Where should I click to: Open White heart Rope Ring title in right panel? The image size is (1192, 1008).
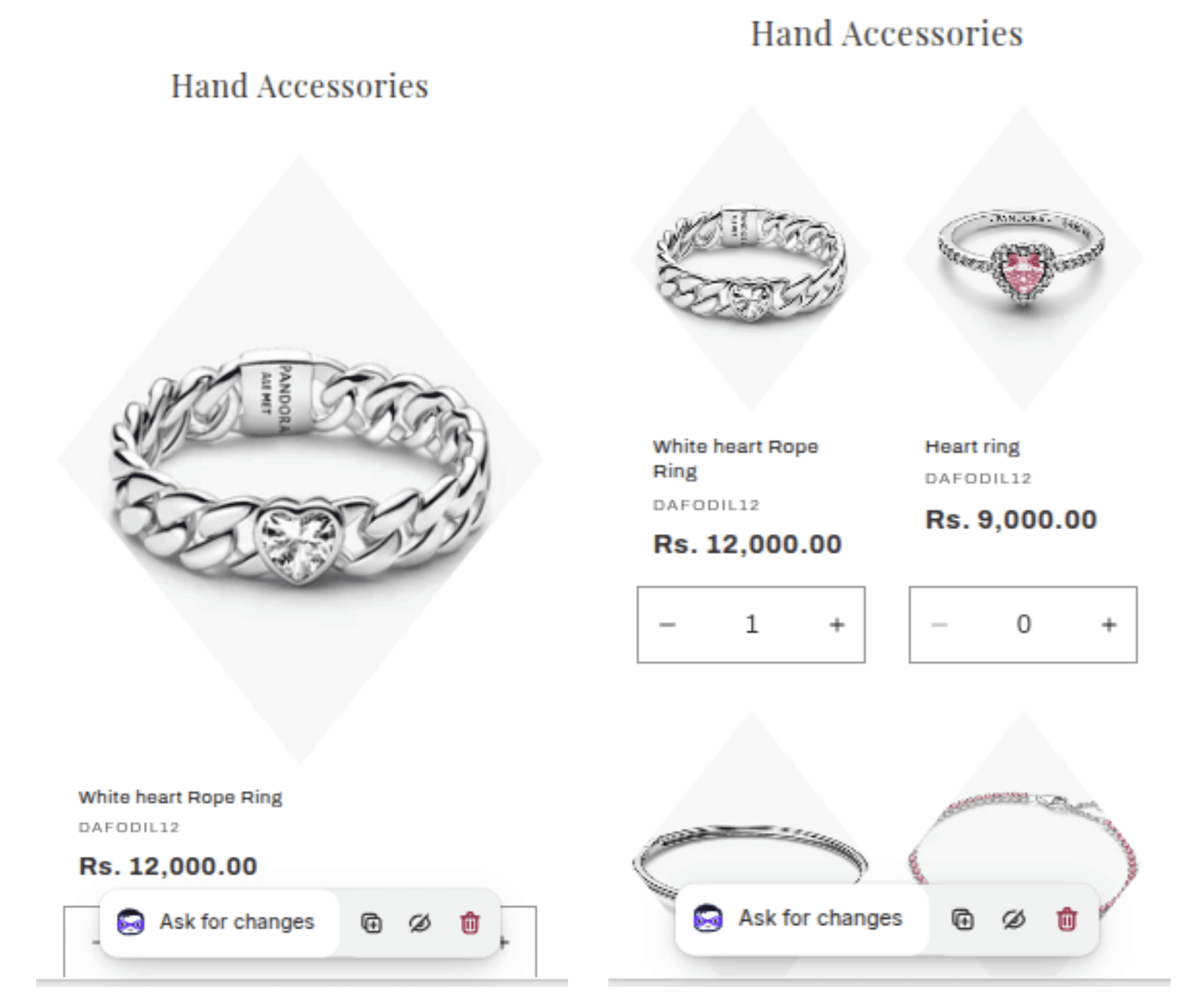coord(735,458)
